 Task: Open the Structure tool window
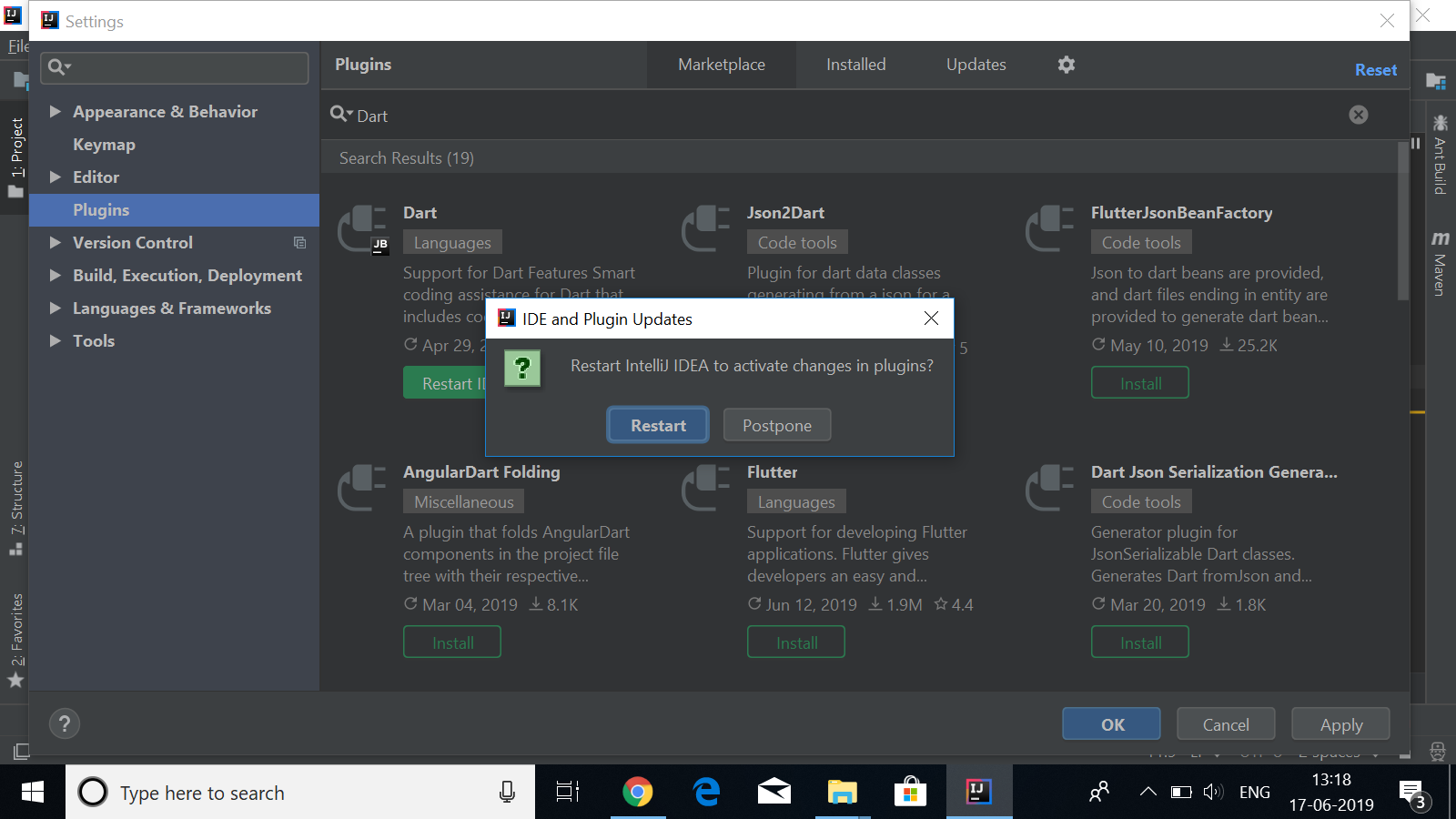tap(15, 500)
